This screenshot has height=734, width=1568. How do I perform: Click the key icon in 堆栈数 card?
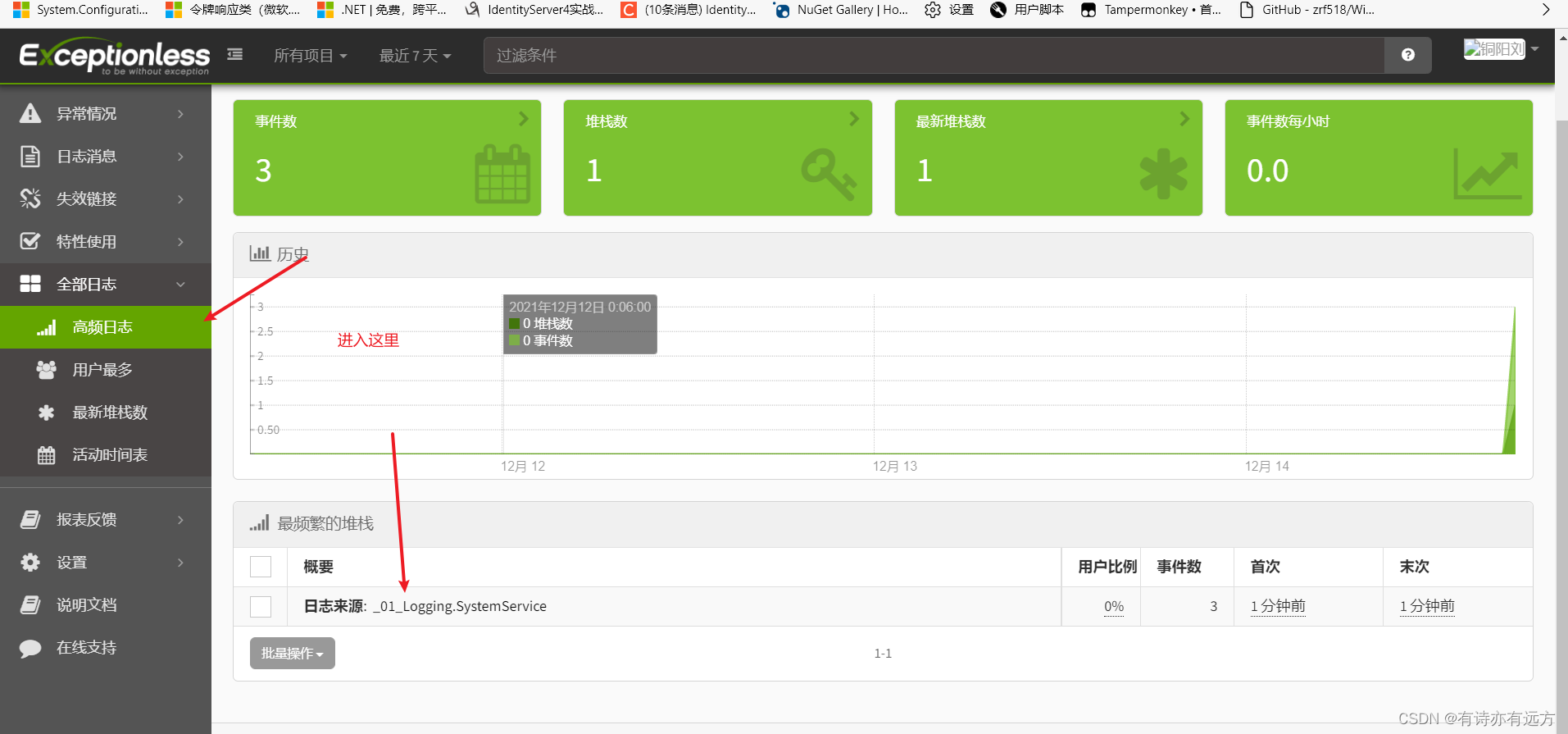[829, 174]
